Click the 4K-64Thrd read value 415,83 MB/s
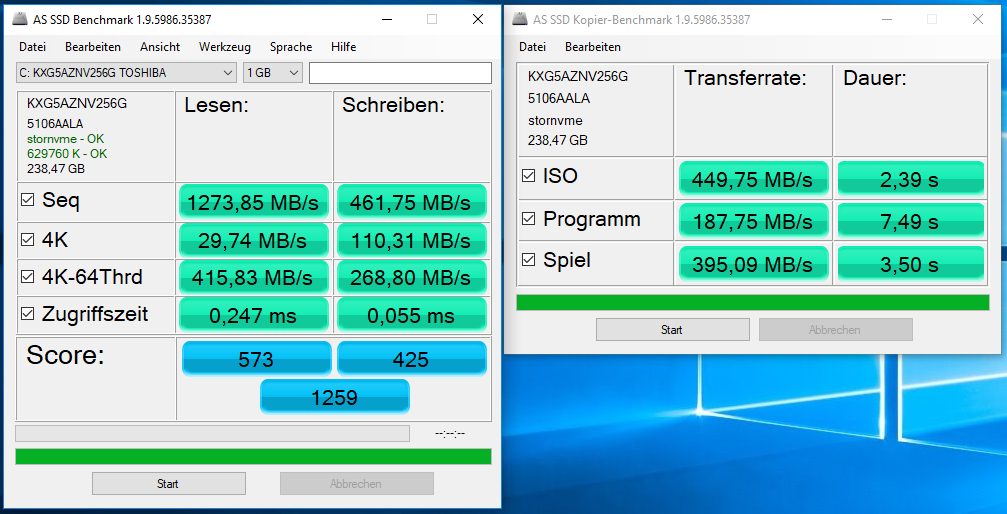Screen dimensions: 1007x514 pyautogui.click(x=253, y=278)
